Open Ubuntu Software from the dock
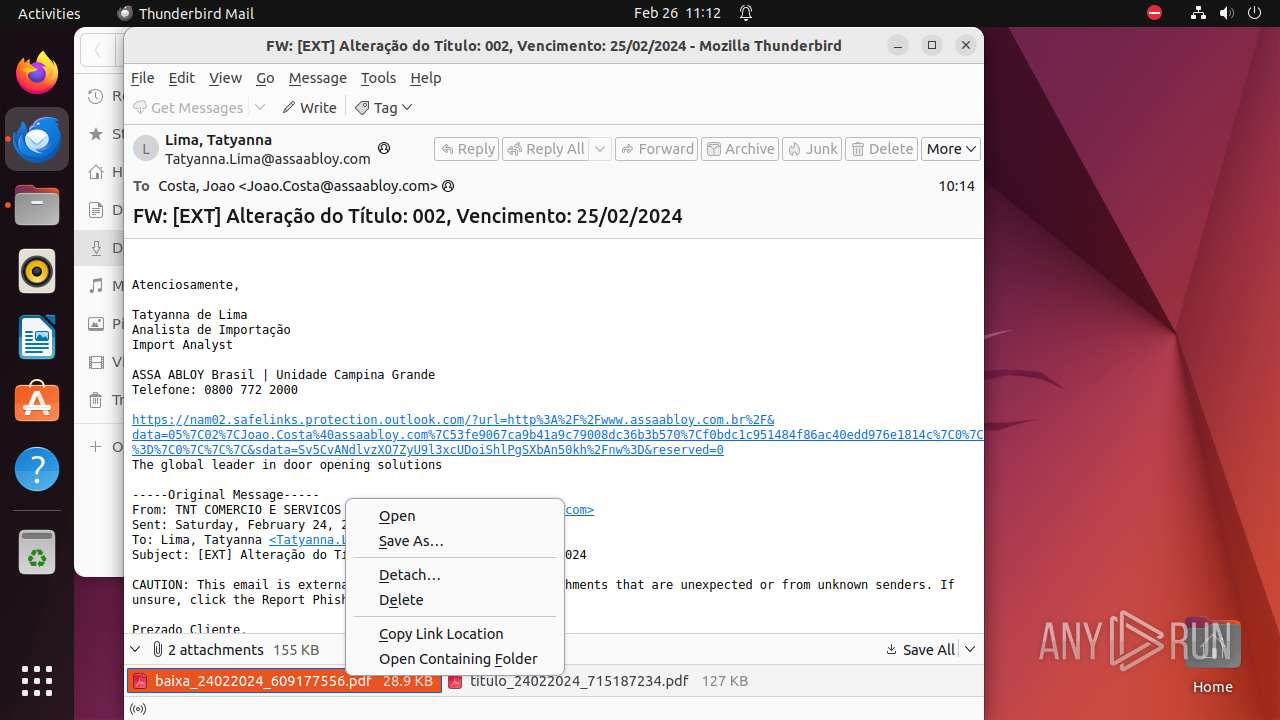This screenshot has height=720, width=1280. click(x=37, y=403)
